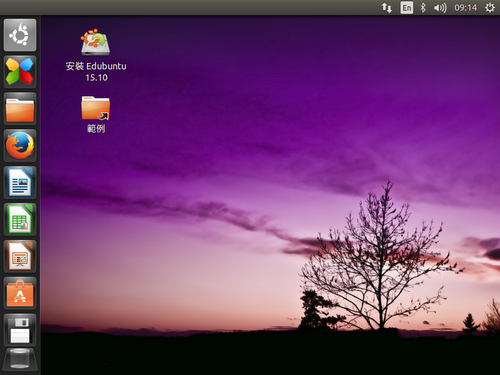Screen dimensions: 500x375
Task: Click the 安裝 Edubuntu 15.10 label text
Action: 96,72
